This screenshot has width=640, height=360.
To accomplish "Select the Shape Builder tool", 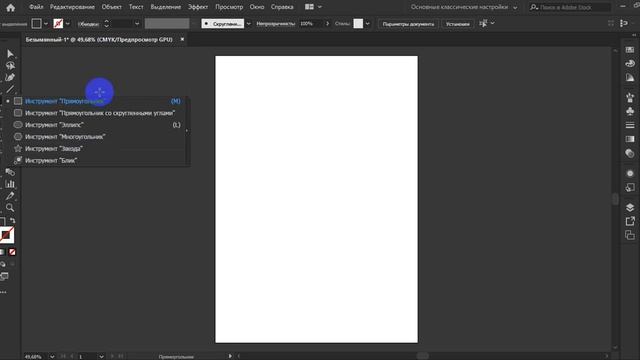I will click(10, 172).
